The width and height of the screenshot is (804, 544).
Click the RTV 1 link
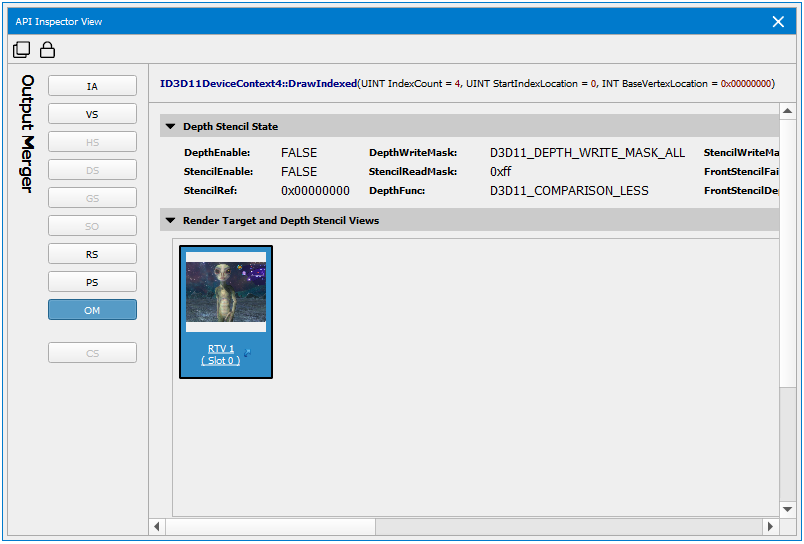221,349
